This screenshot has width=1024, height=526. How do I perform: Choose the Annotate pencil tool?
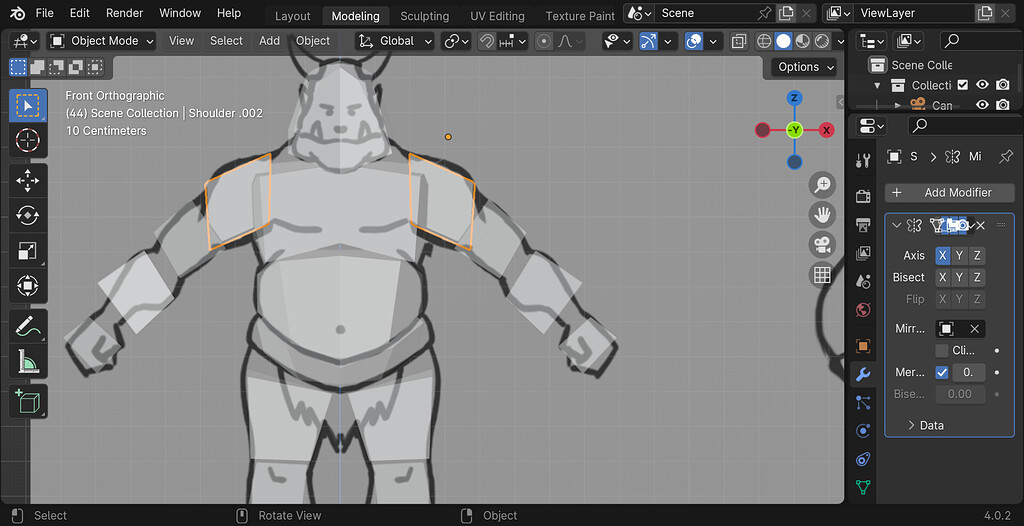point(27,326)
